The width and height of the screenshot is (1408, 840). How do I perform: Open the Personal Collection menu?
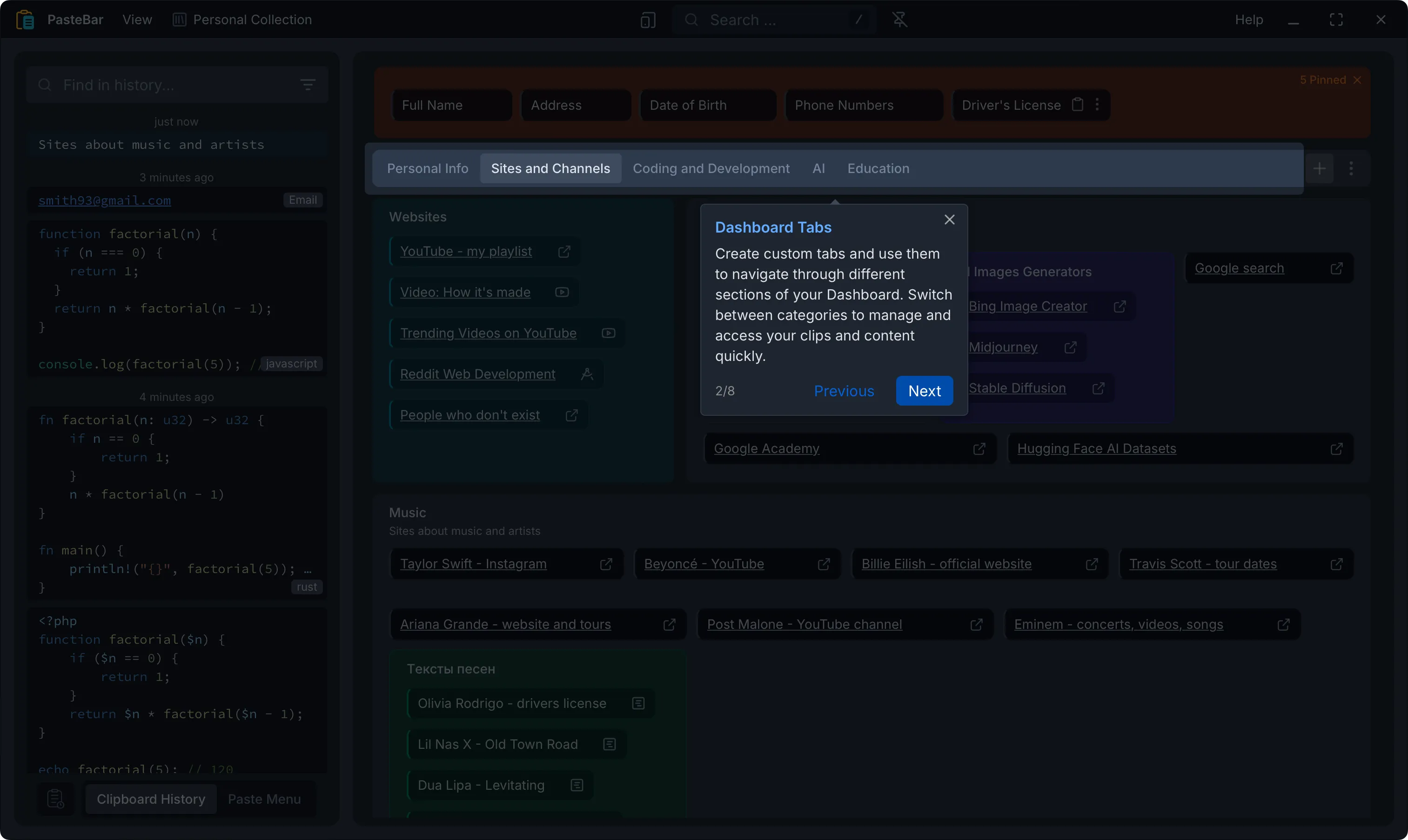point(242,20)
